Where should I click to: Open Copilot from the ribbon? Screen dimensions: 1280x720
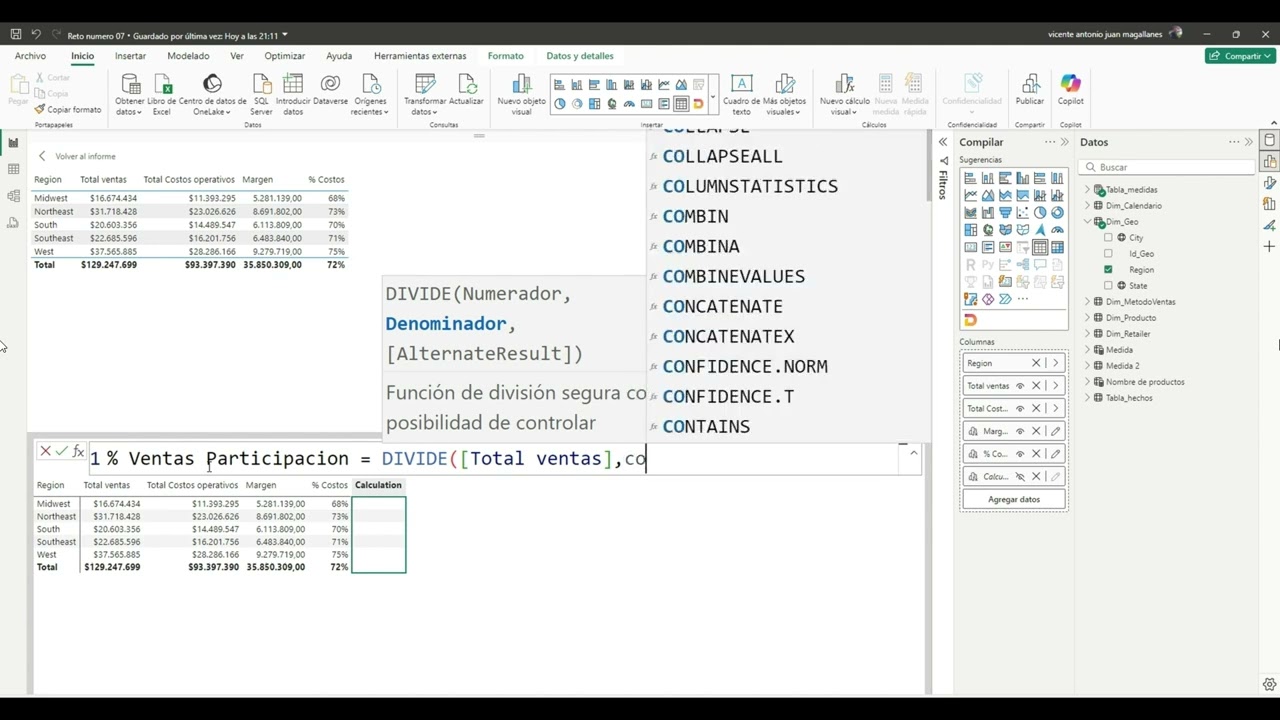click(x=1070, y=90)
